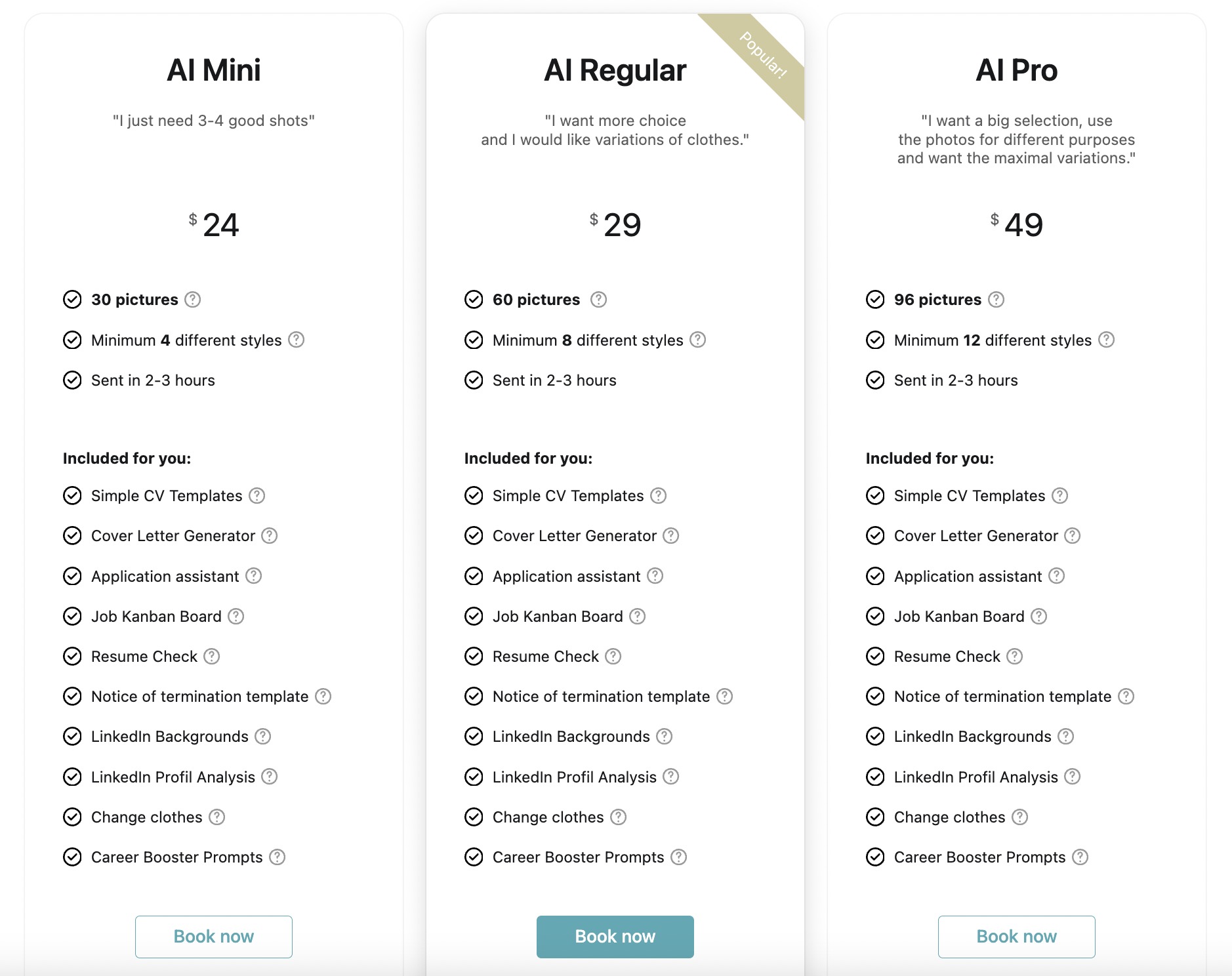
Task: Open tooltip for Minimum 8 different styles
Action: (698, 340)
